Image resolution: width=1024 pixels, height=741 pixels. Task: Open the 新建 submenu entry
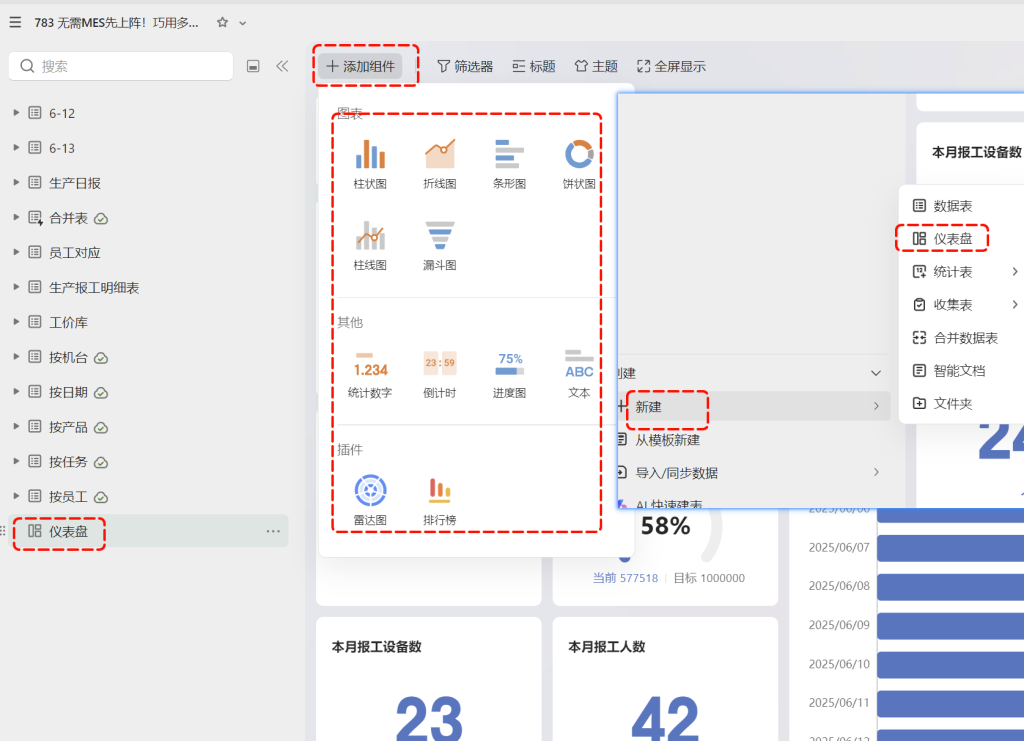click(754, 406)
